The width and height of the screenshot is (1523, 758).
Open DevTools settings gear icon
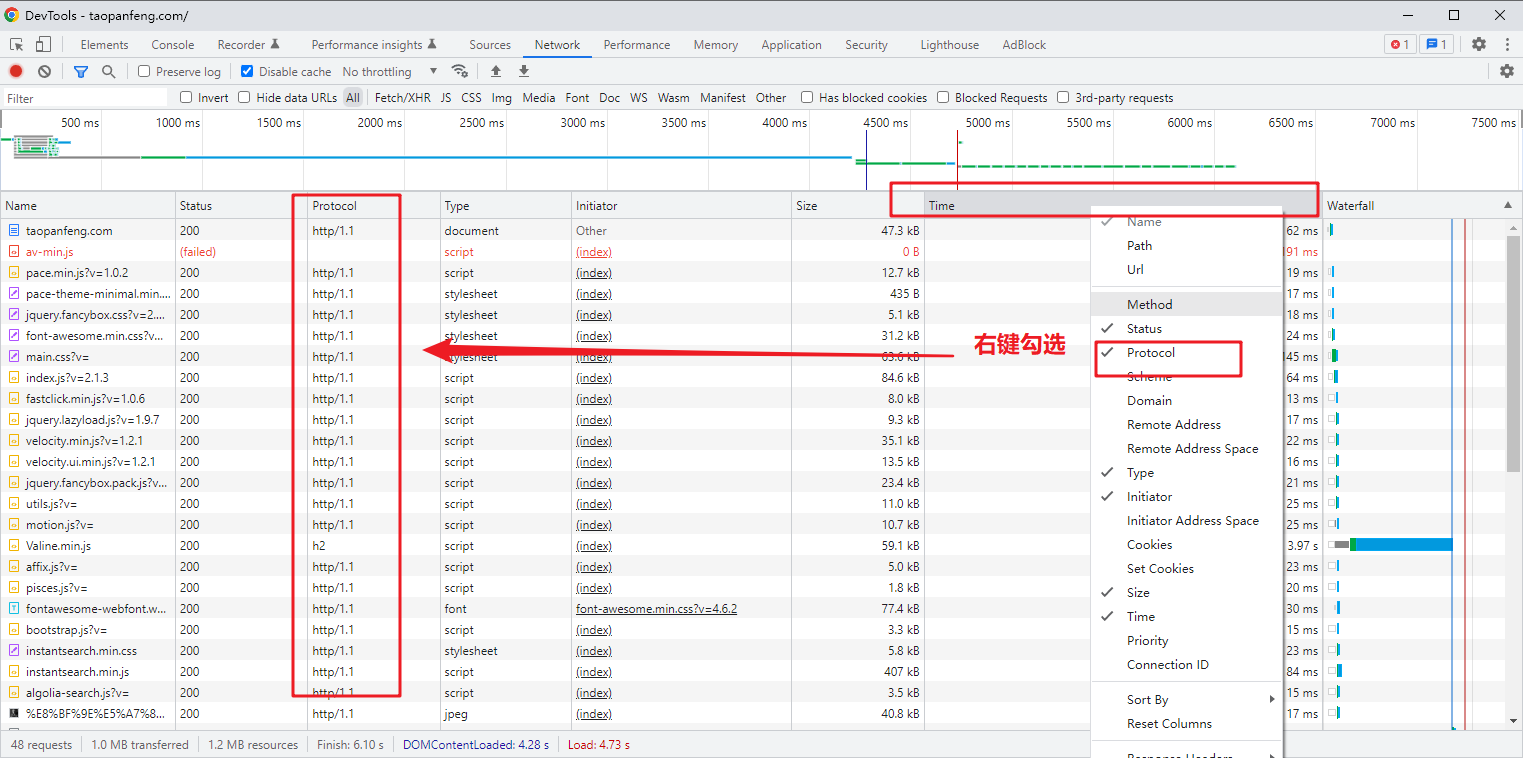point(1479,44)
